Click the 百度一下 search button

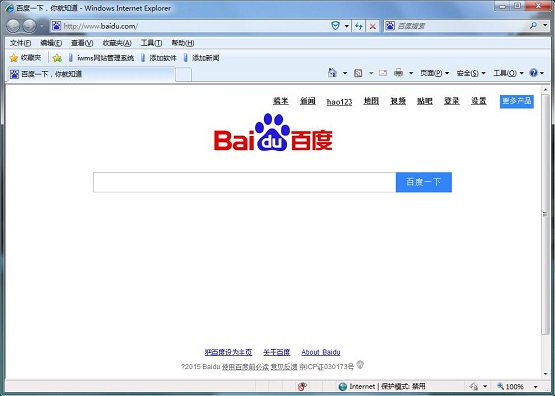[x=424, y=182]
